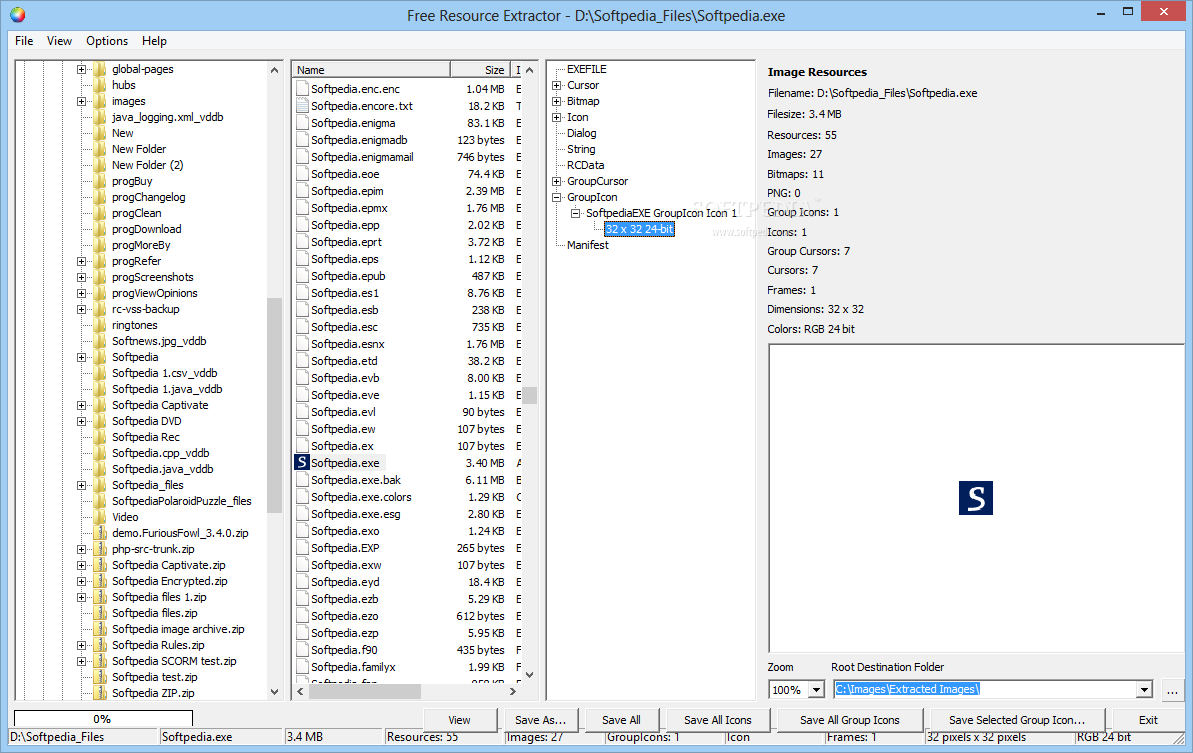Click the Softpedia.epub file icon

click(x=302, y=276)
